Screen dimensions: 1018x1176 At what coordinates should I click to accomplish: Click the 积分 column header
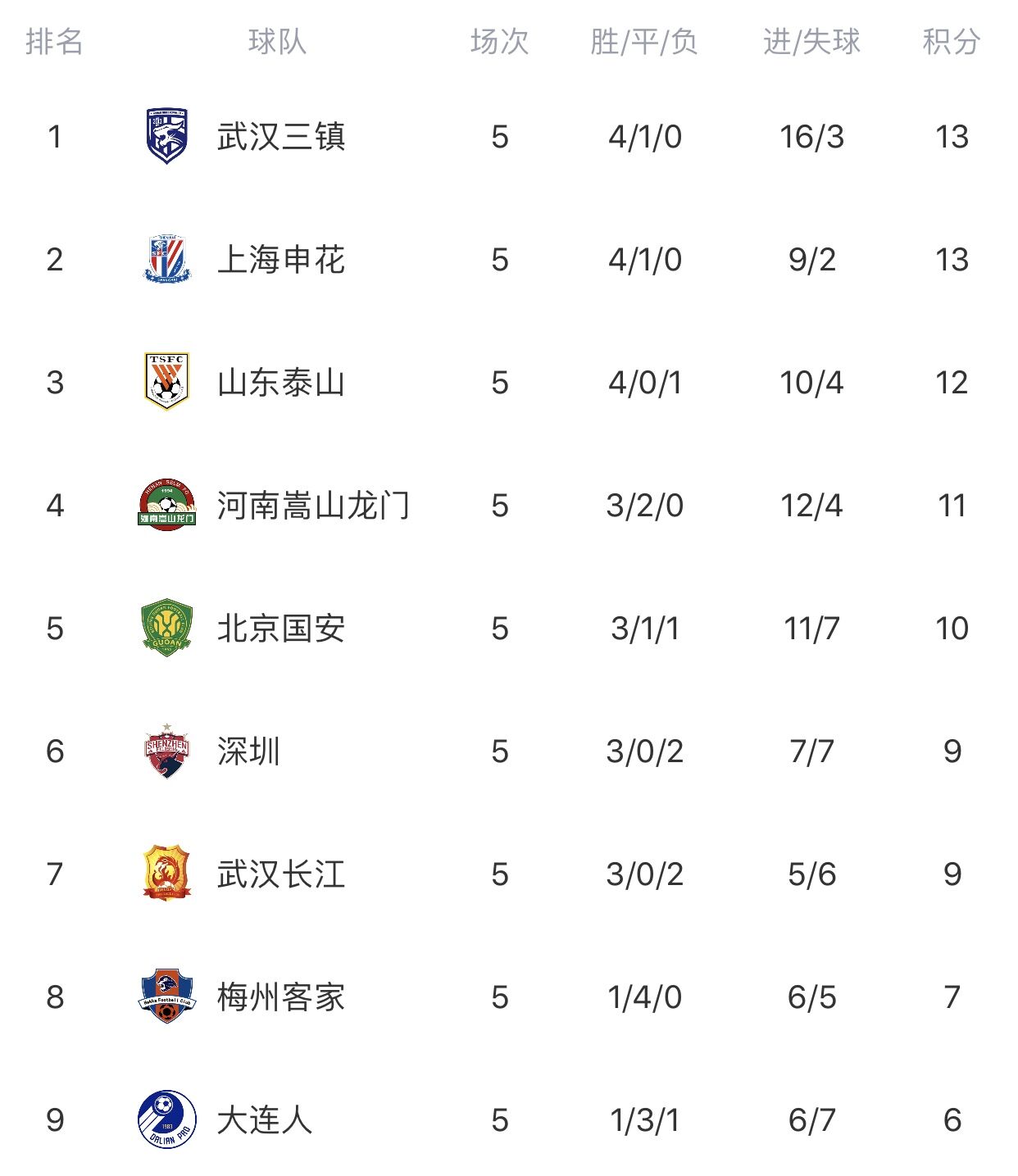952,41
